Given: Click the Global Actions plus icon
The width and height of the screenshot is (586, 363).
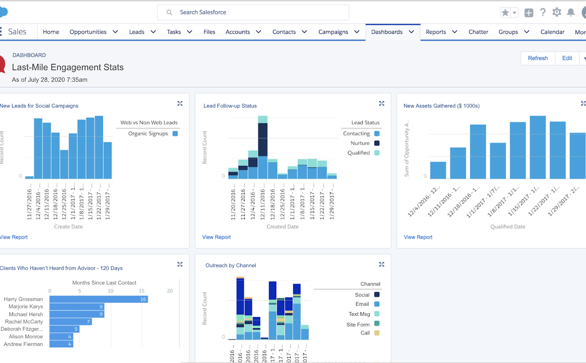Looking at the screenshot, I should 529,13.
